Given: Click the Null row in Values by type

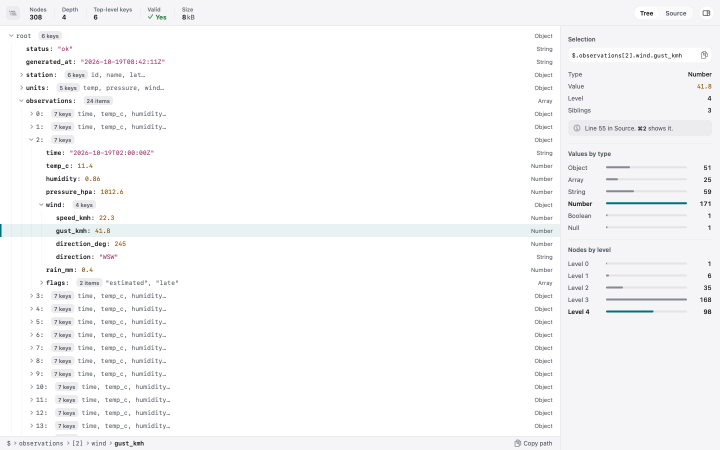Looking at the screenshot, I should 640,227.
